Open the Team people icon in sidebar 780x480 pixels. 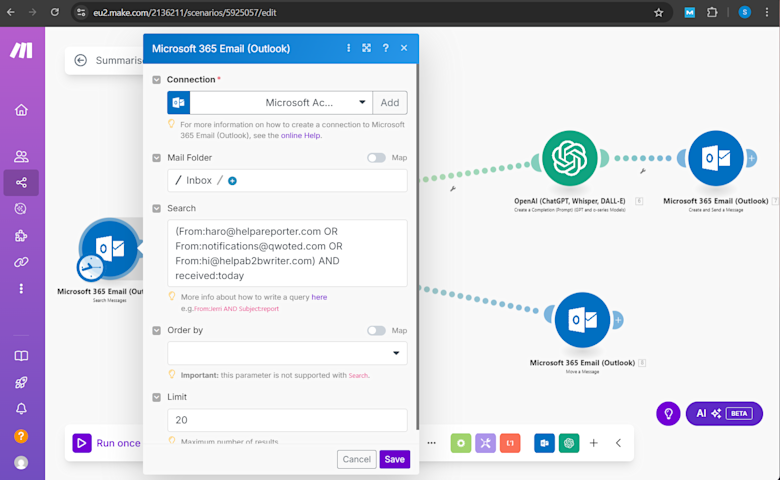click(x=21, y=156)
